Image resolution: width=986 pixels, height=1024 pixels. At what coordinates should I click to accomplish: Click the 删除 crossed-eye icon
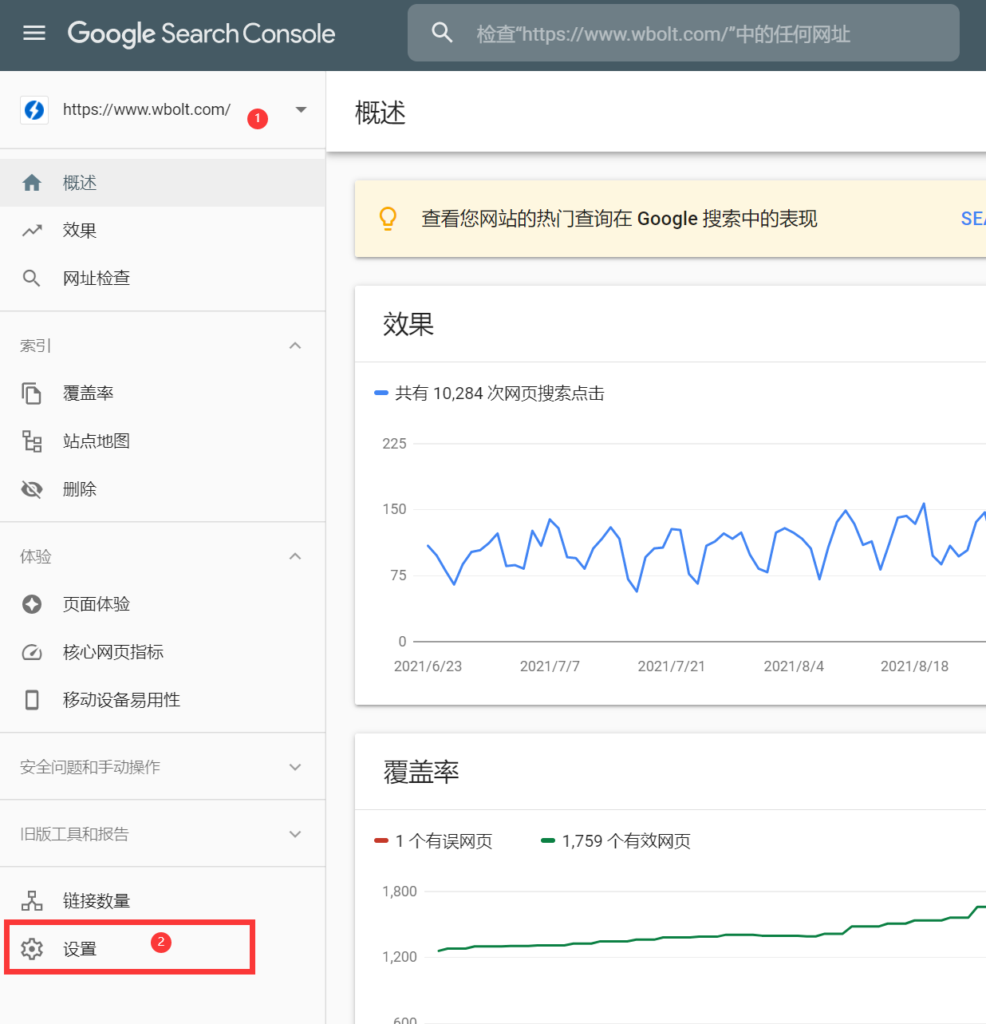click(32, 490)
